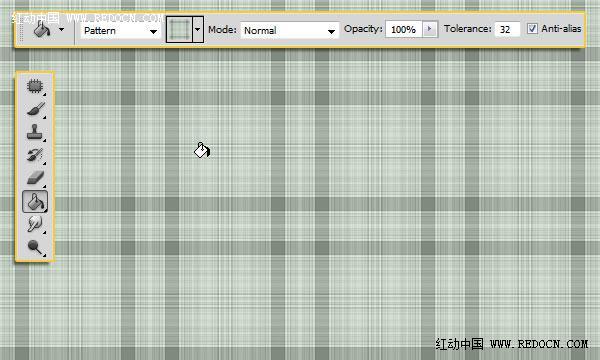Click the options bar grip handle

tap(22, 30)
